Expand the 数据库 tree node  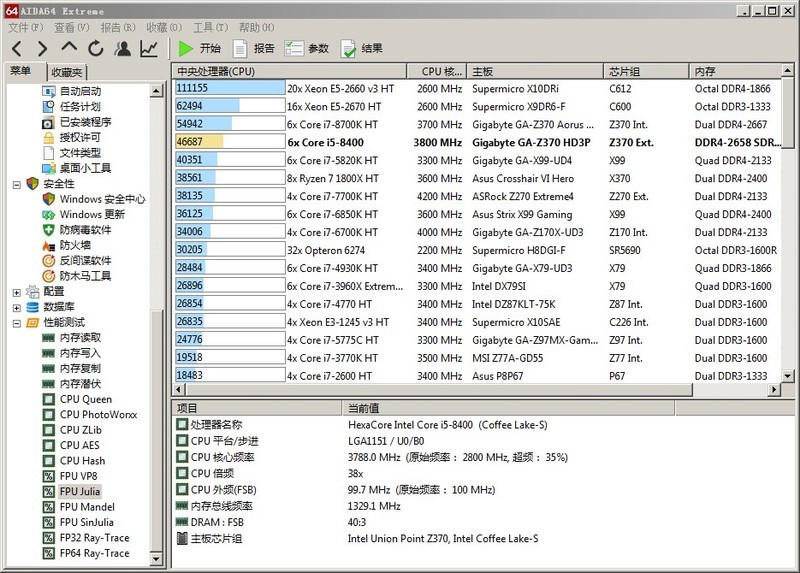click(x=16, y=308)
